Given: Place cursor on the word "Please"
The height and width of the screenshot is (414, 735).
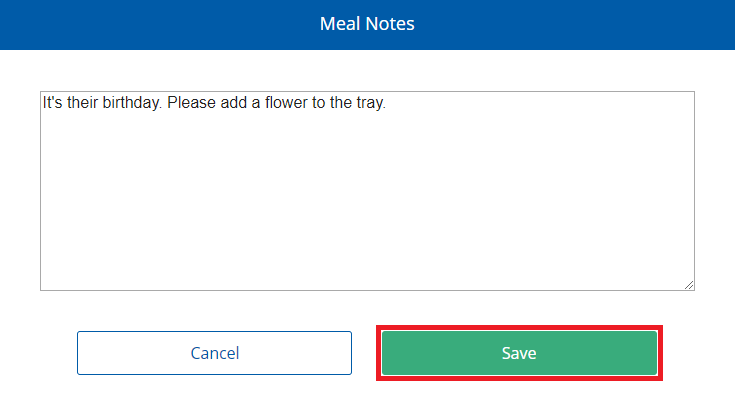Looking at the screenshot, I should (190, 103).
